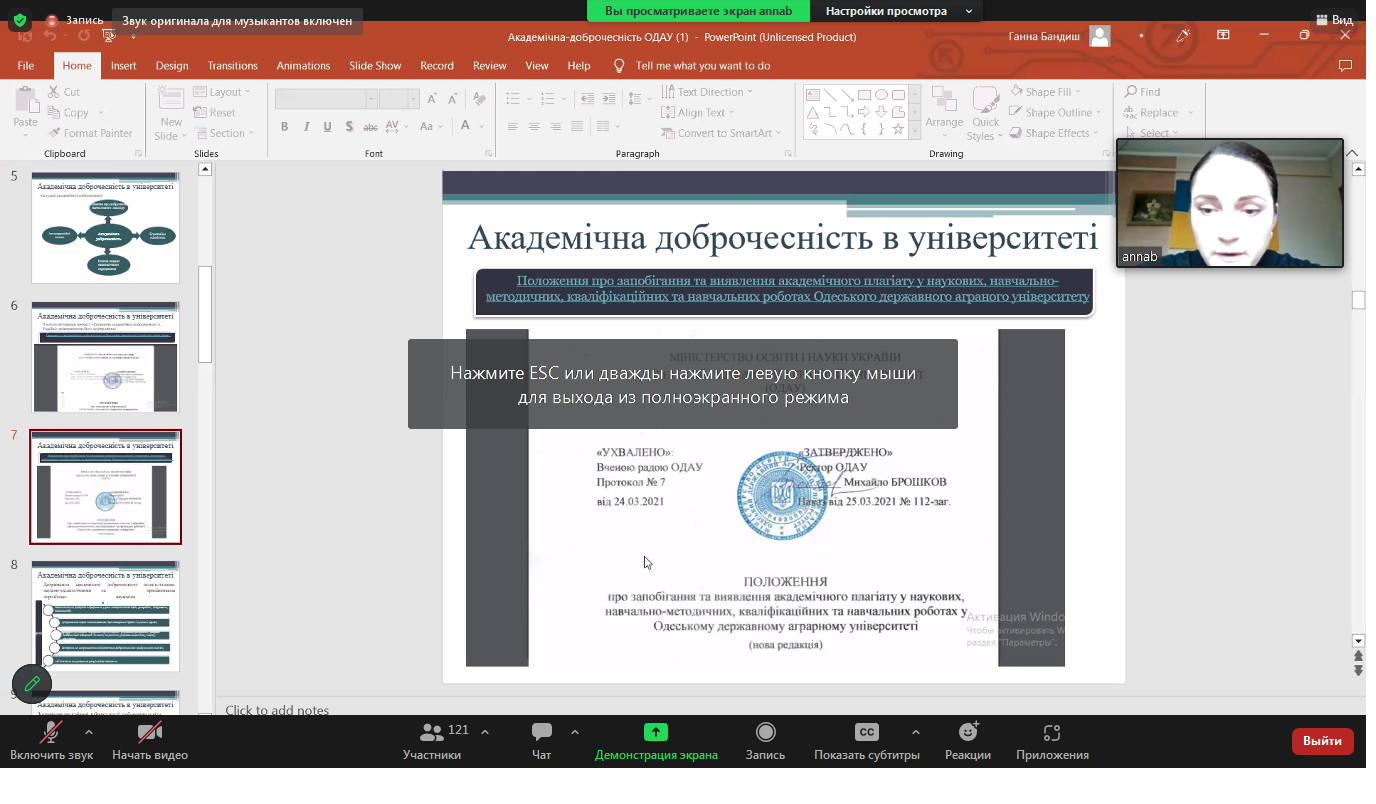The image size is (1376, 804).
Task: Open the Participants panel icon
Action: tap(432, 733)
